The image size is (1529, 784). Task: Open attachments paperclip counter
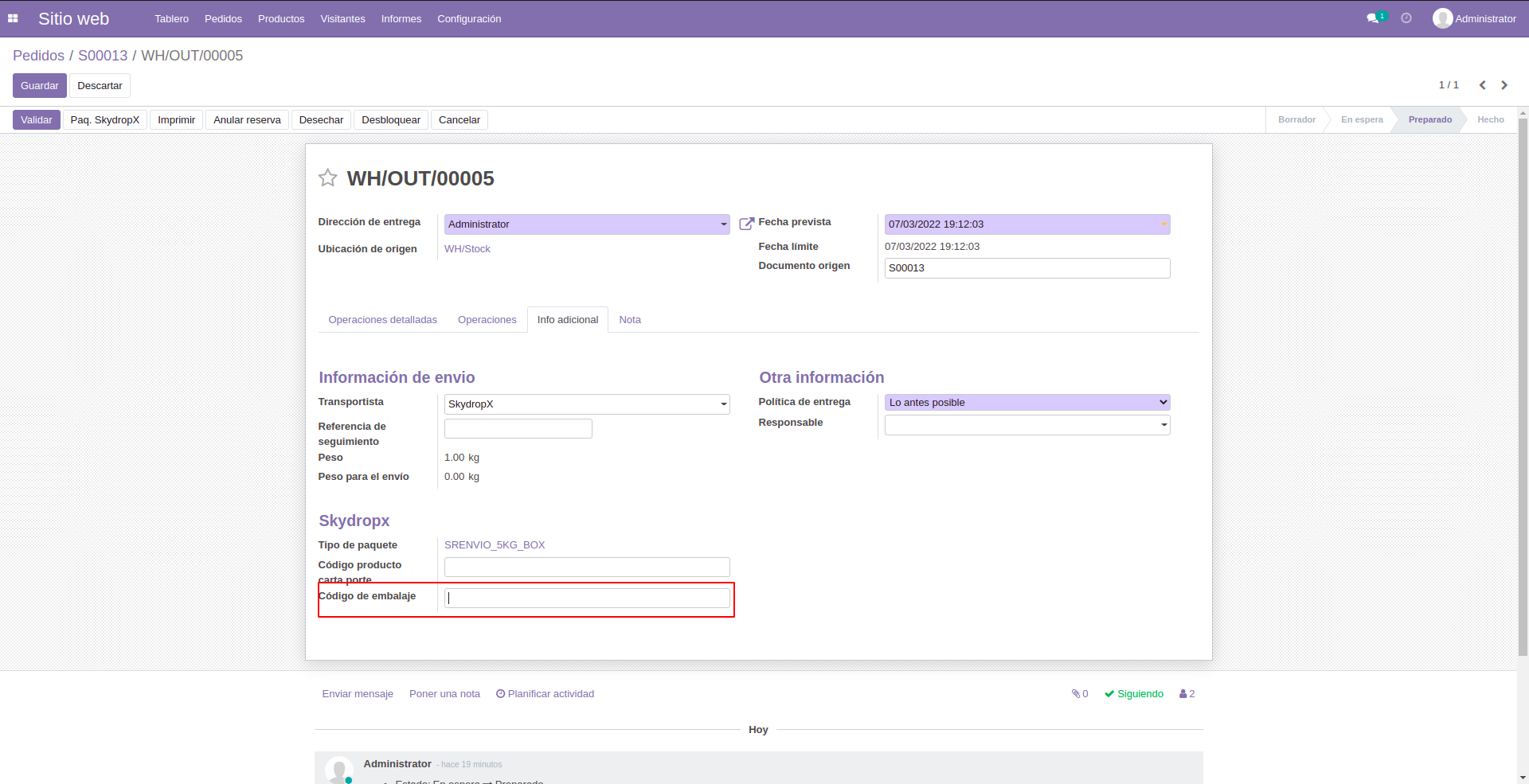tap(1079, 694)
